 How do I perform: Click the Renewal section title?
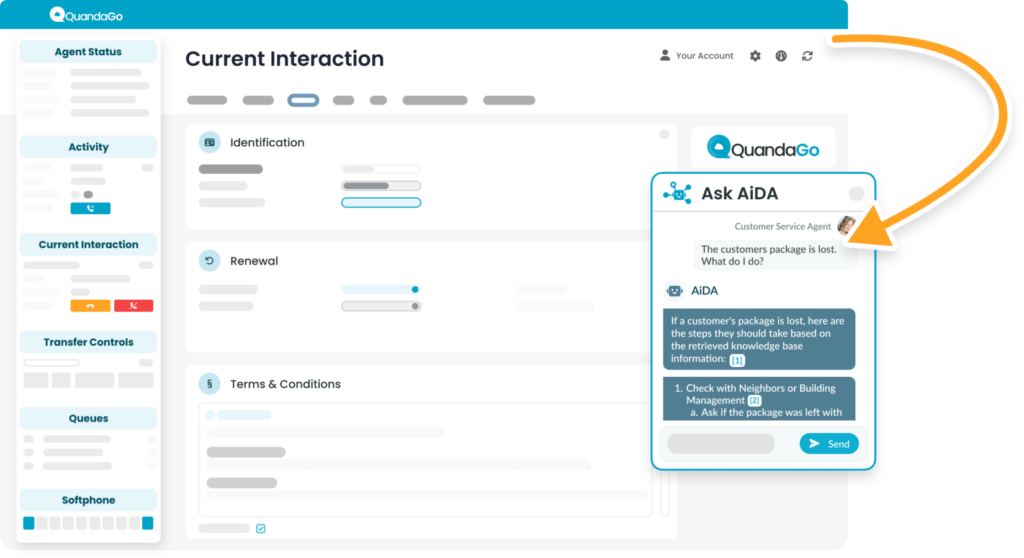click(254, 261)
